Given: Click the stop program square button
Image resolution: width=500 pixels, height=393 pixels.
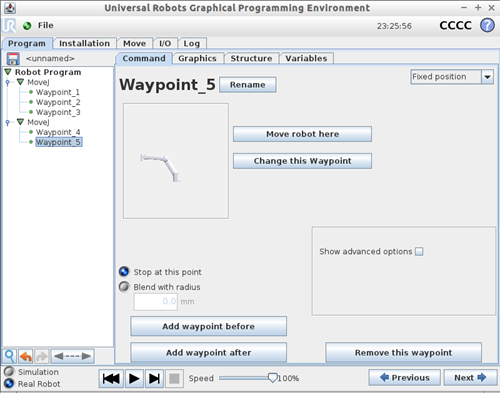Looking at the screenshot, I should pos(174,378).
